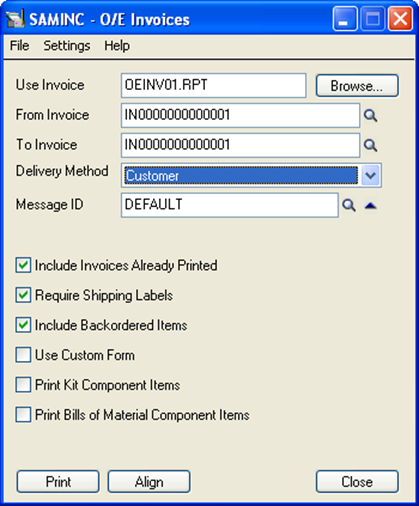Uncheck Require Shipping Labels
This screenshot has width=419, height=506.
[x=23, y=295]
